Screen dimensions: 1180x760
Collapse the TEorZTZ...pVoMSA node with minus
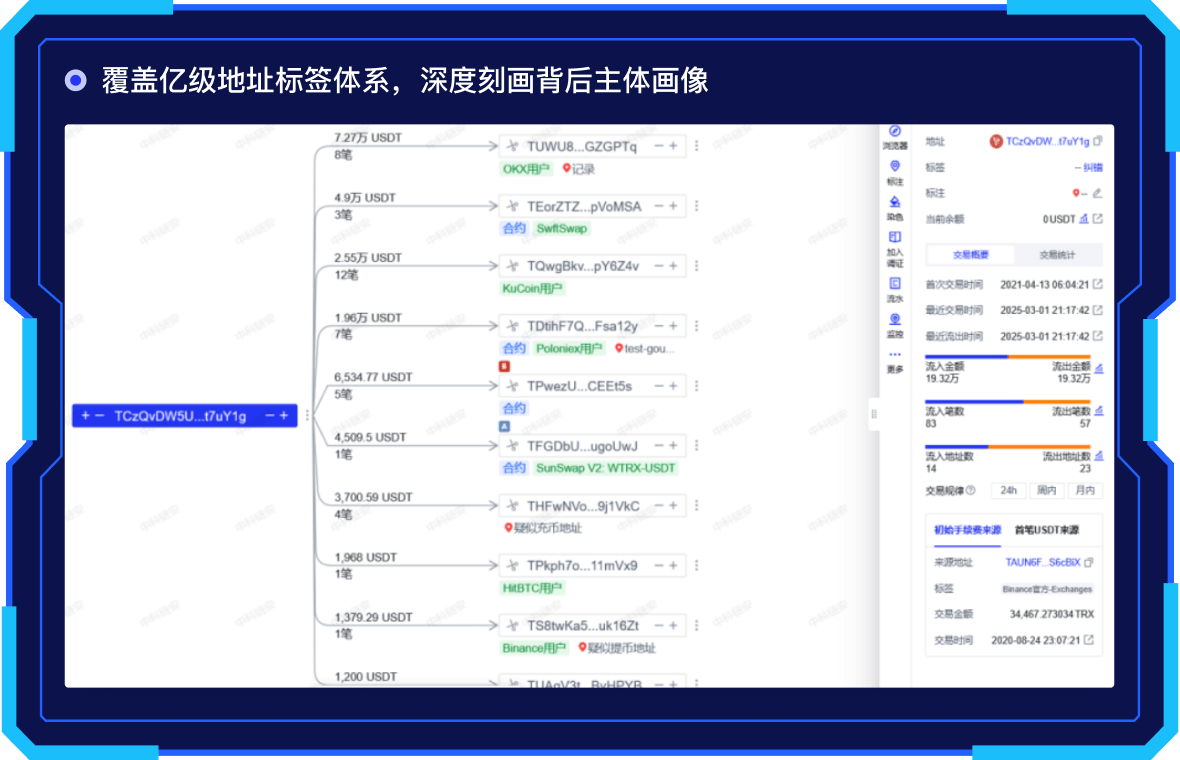click(x=659, y=206)
